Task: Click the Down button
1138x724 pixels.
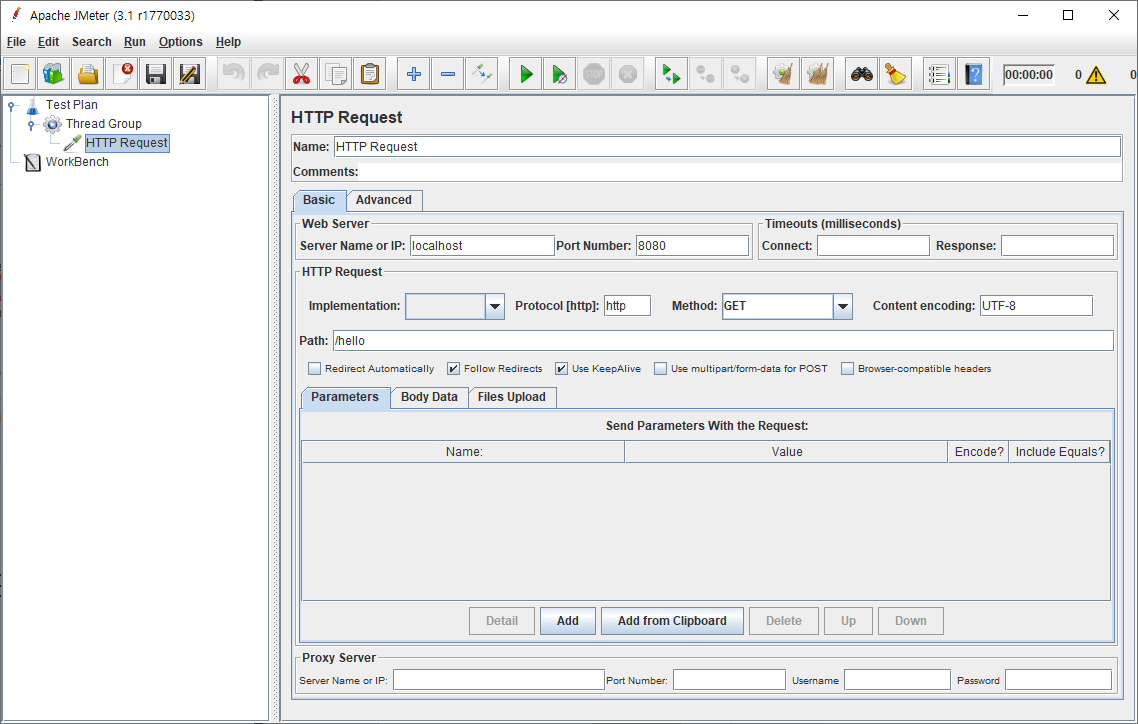Action: tap(911, 621)
